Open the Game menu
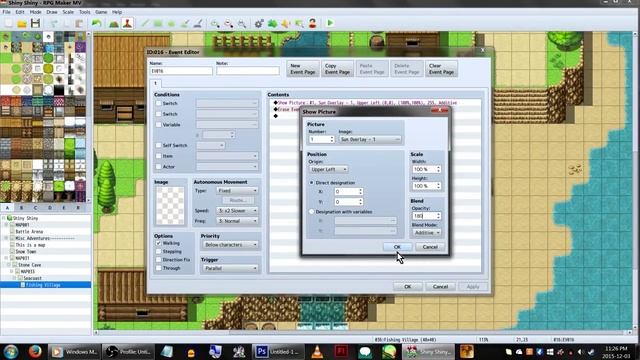 101,12
